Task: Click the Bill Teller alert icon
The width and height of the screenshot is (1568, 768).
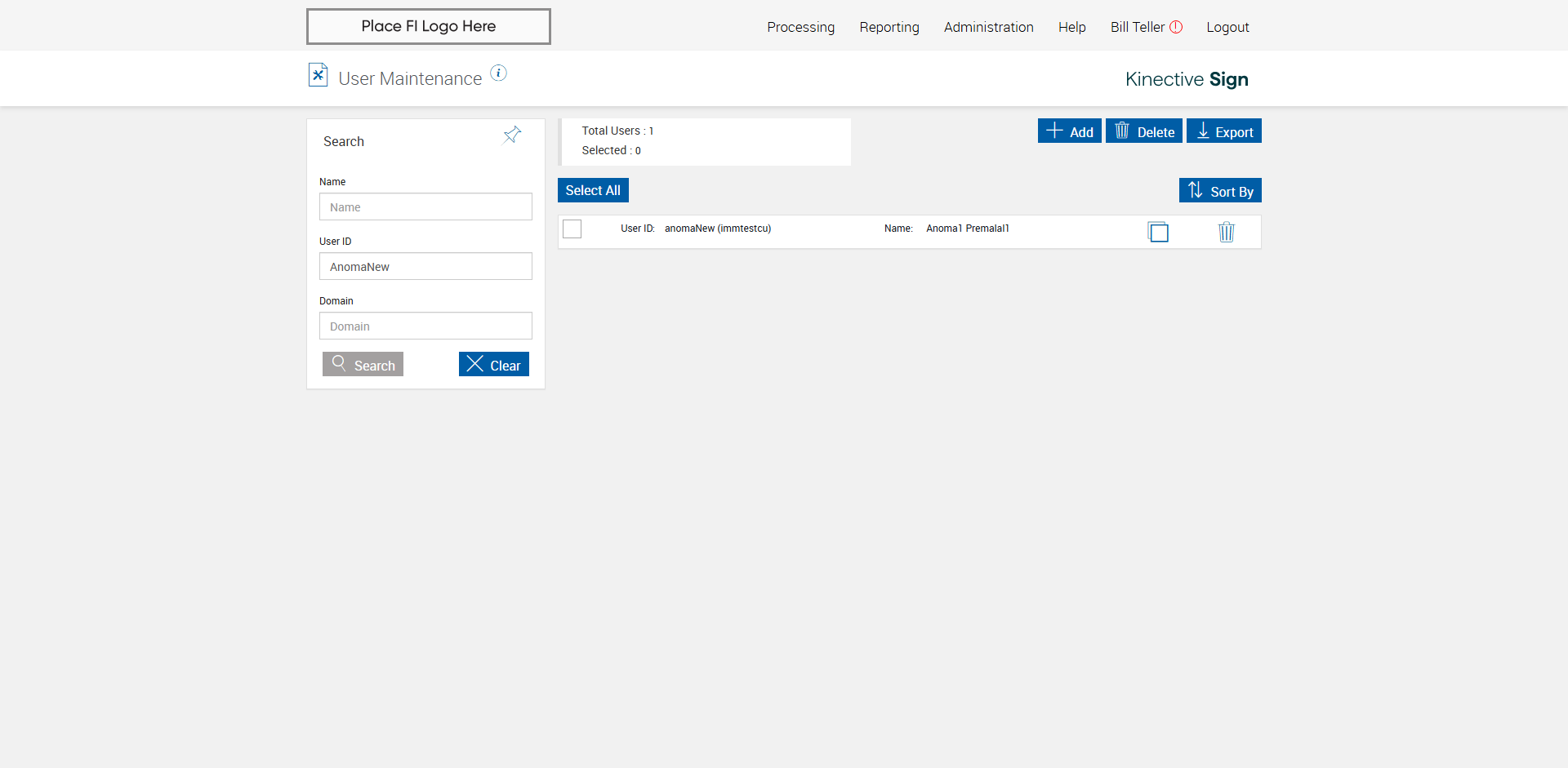Action: click(1176, 27)
